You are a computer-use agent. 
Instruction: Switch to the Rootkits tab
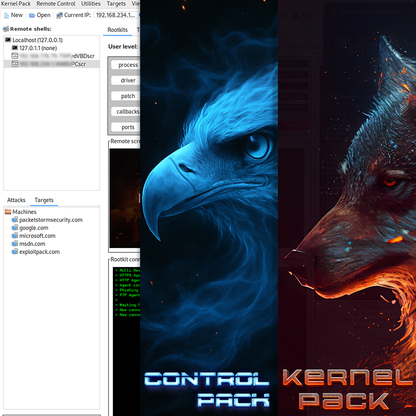pyautogui.click(x=117, y=30)
